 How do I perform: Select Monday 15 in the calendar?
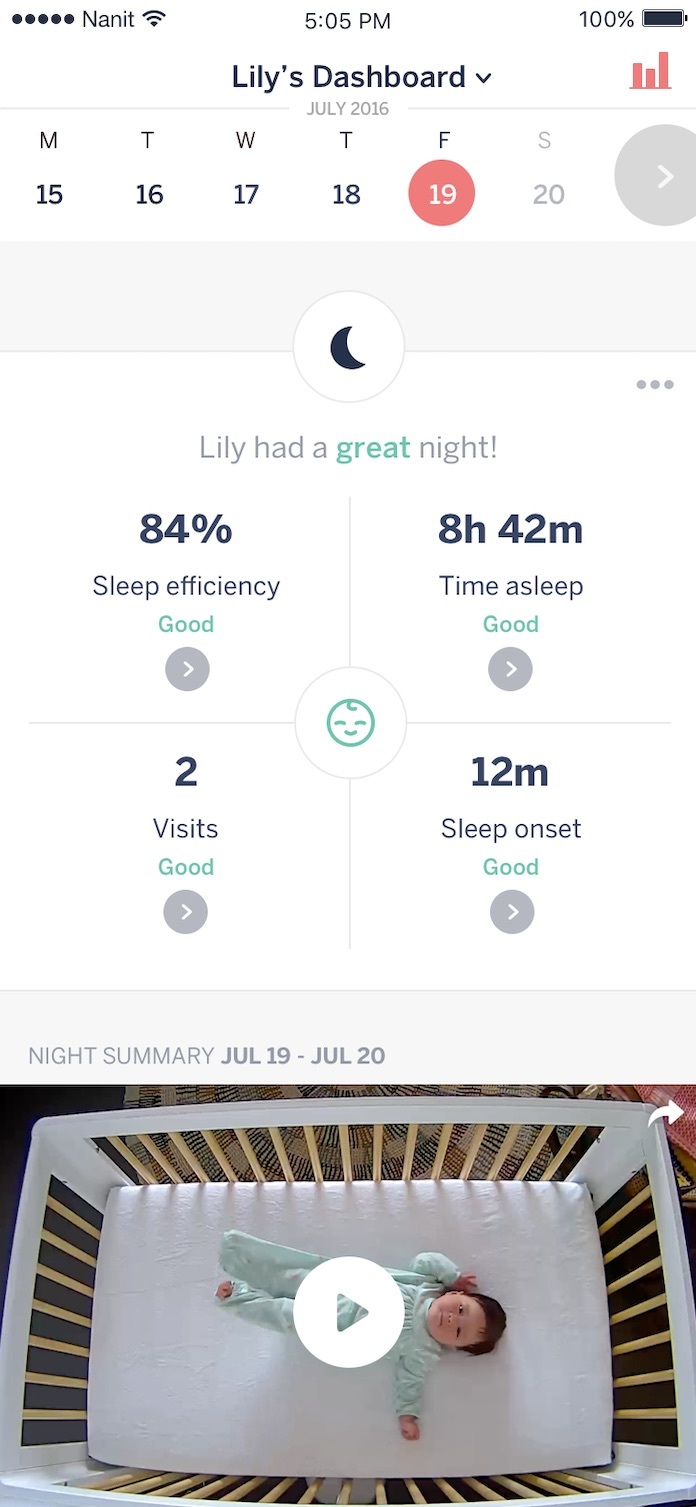[x=49, y=193]
